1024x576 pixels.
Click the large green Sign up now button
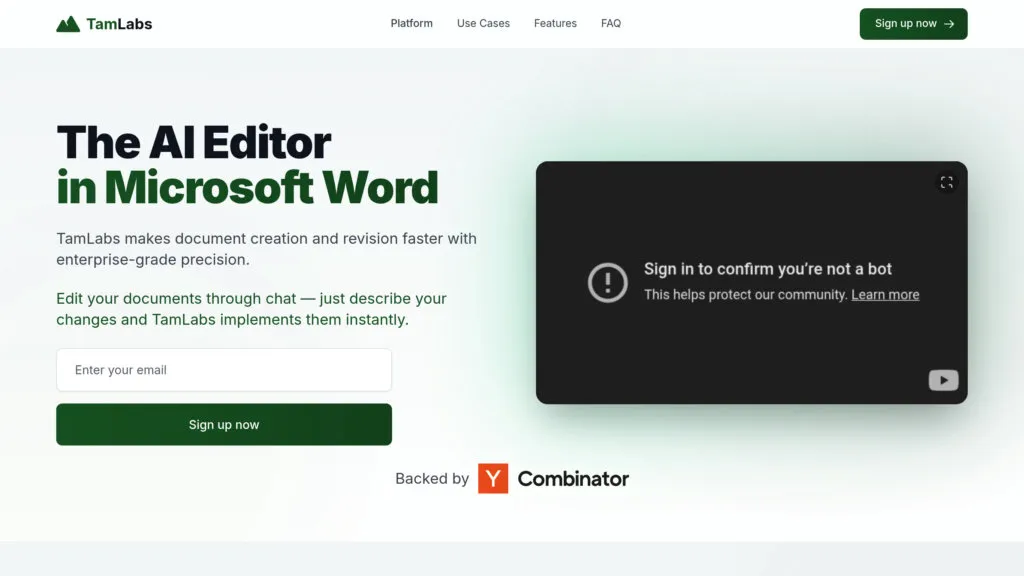pyautogui.click(x=224, y=424)
